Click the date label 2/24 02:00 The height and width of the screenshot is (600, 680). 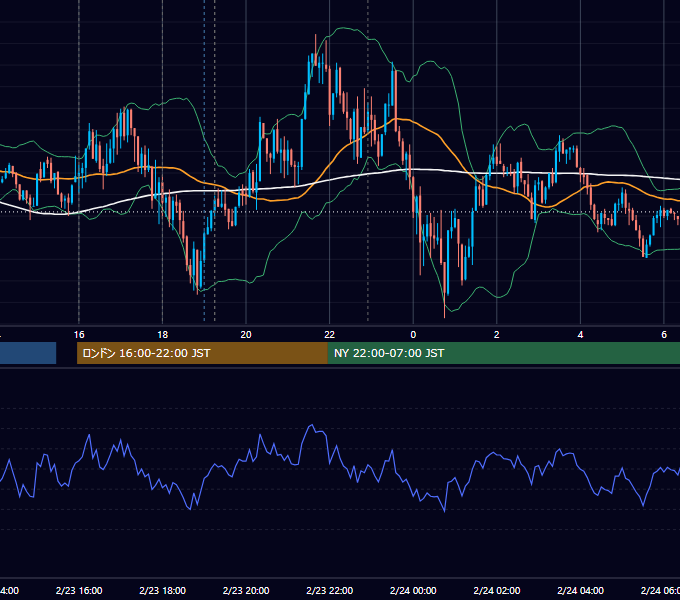coord(497,590)
